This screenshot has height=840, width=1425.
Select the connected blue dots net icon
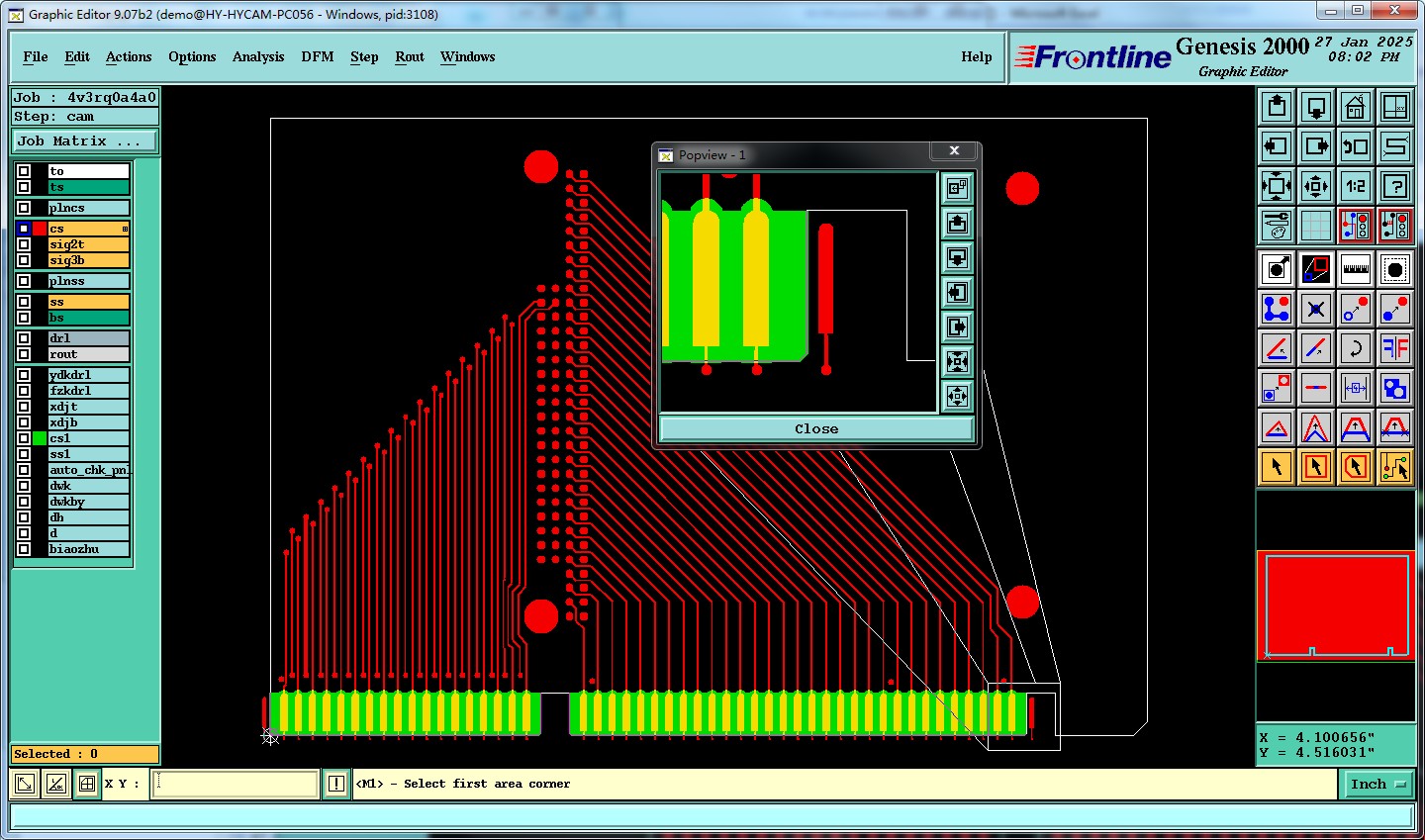(1277, 309)
